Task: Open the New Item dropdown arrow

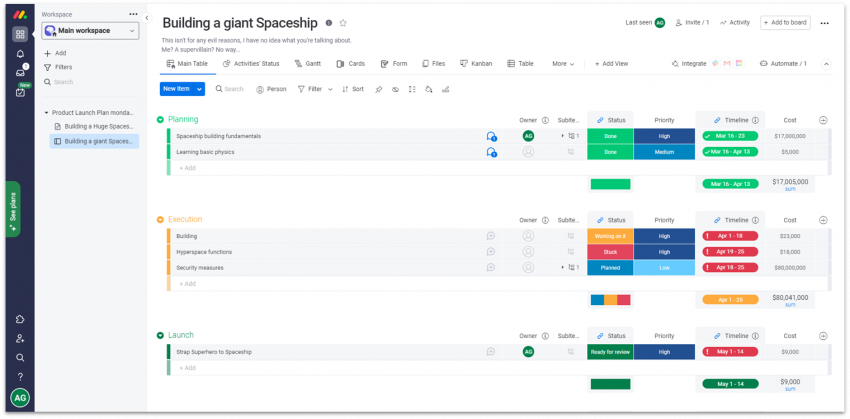Action: point(200,89)
